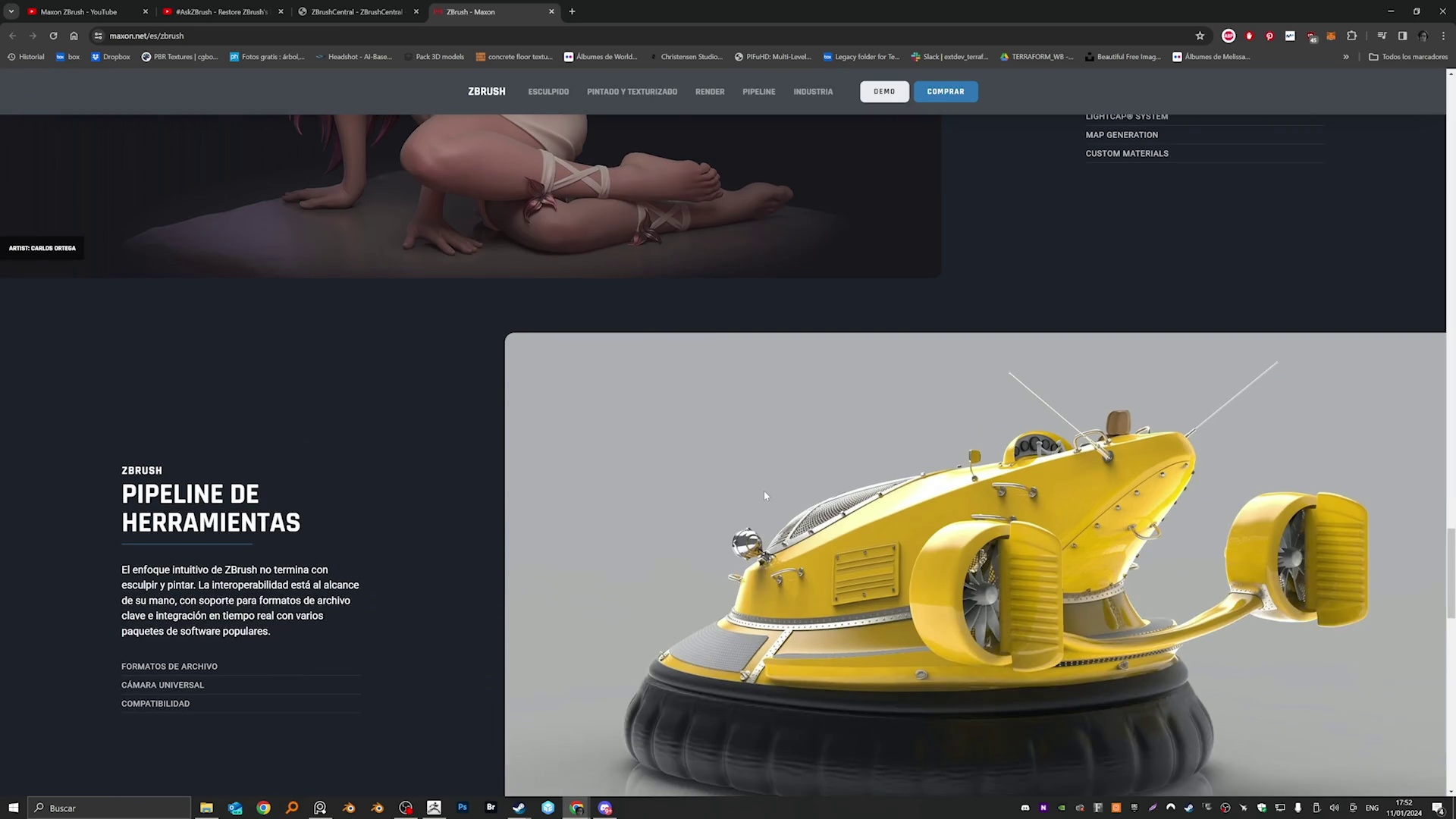Viewport: 1456px width, 819px height.
Task: Click the DEMO button
Action: pyautogui.click(x=884, y=91)
